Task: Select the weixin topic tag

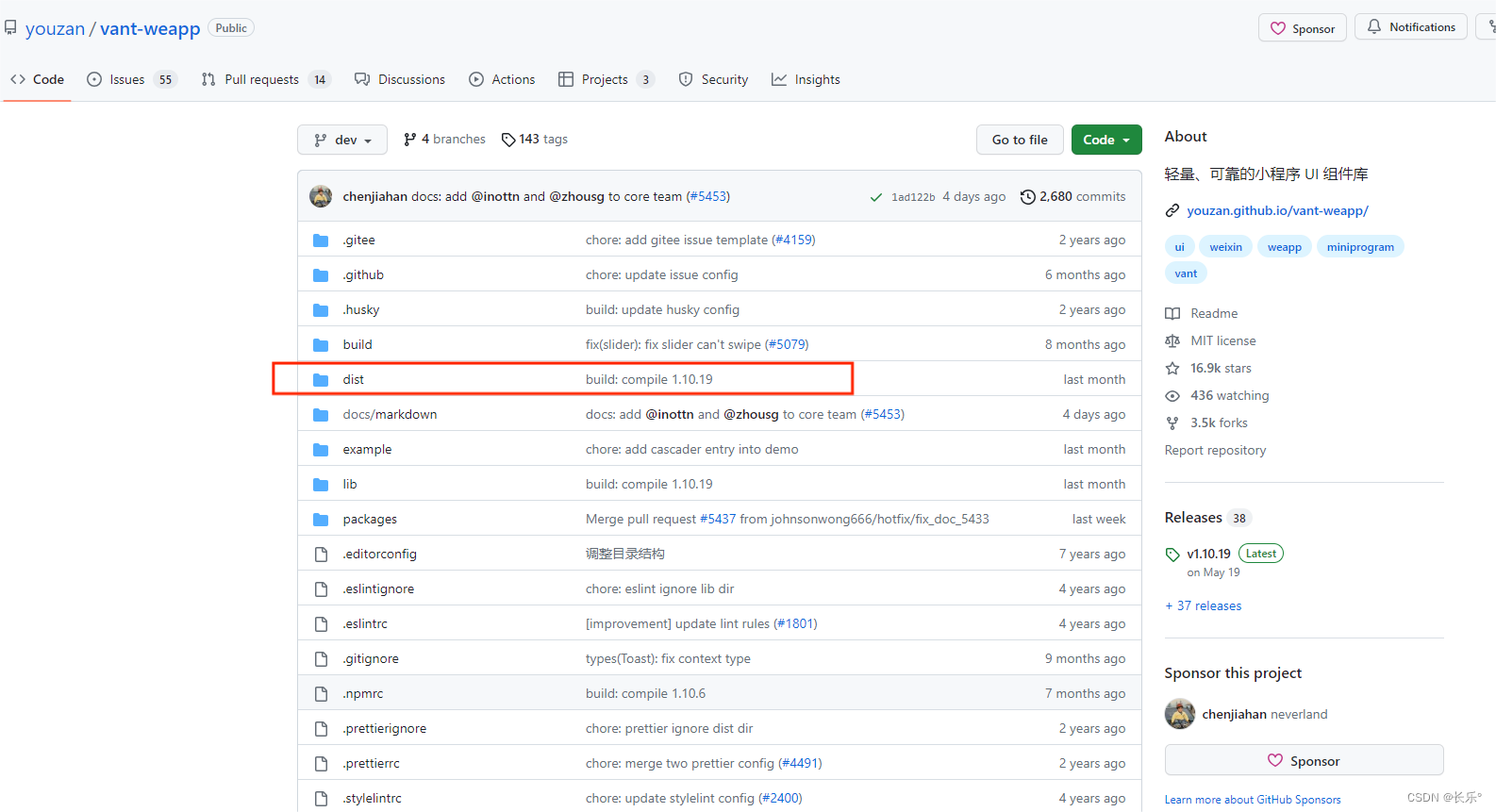Action: [1225, 247]
